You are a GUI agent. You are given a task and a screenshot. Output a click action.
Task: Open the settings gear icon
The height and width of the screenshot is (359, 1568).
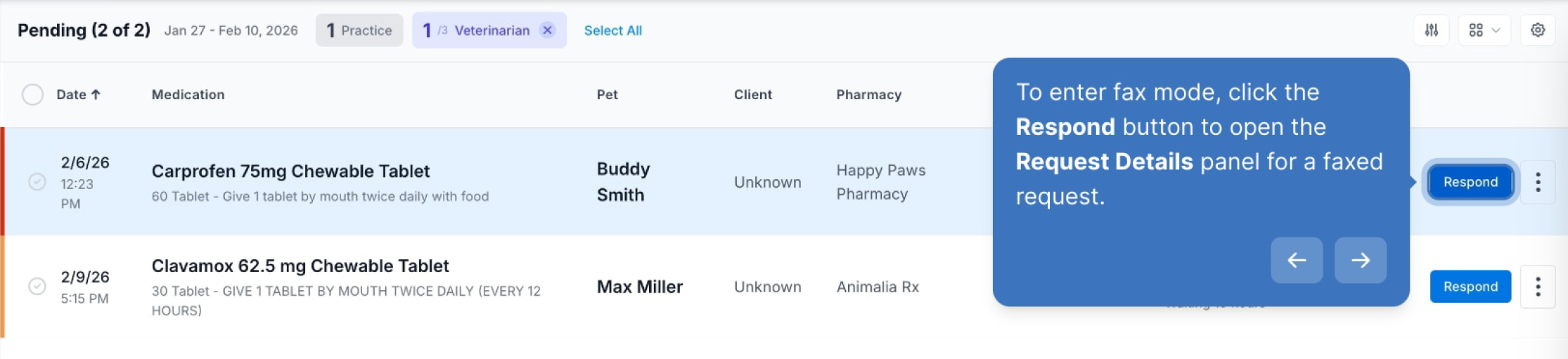1537,30
